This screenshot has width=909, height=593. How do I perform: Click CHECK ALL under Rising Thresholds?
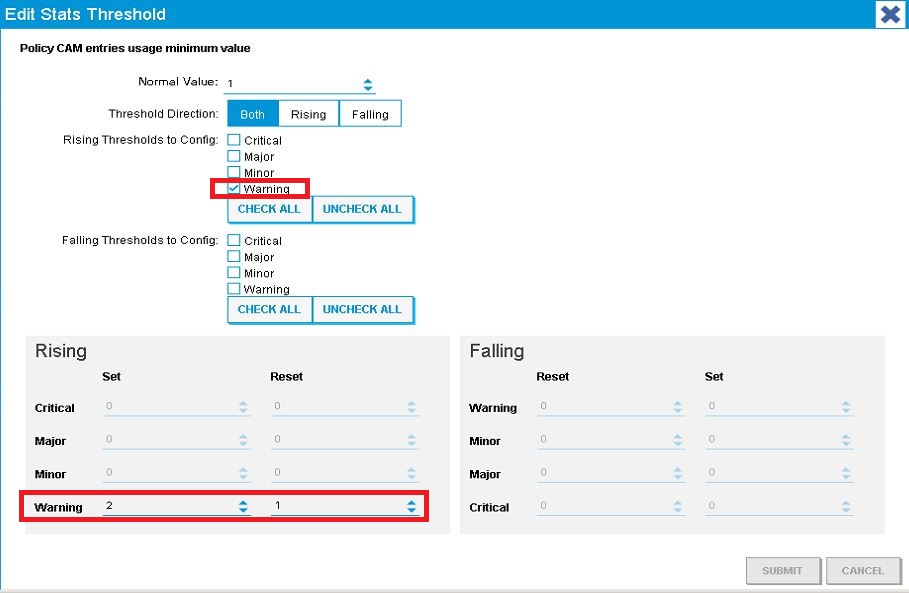point(268,209)
